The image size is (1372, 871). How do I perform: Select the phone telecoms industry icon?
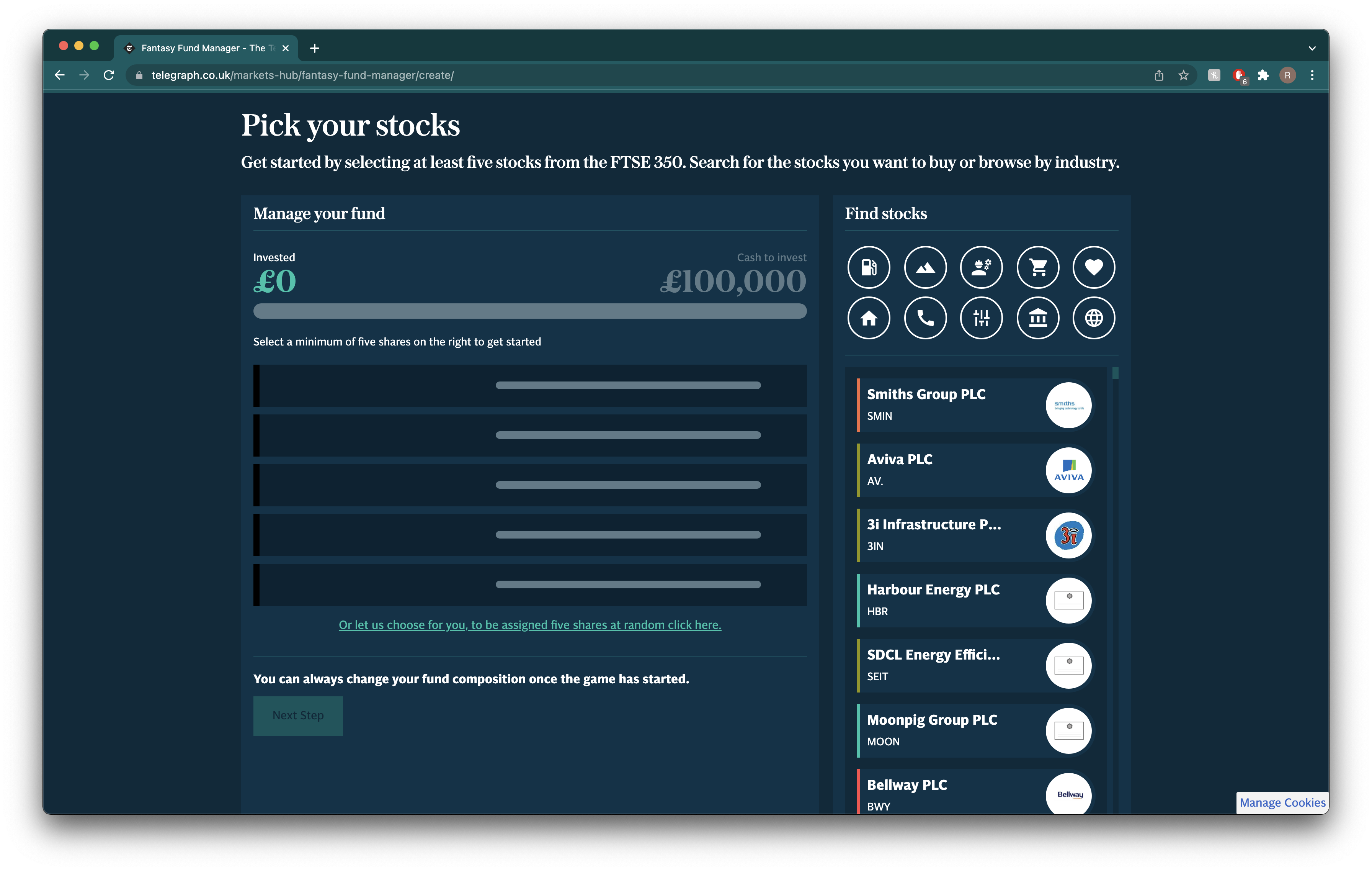click(x=925, y=318)
